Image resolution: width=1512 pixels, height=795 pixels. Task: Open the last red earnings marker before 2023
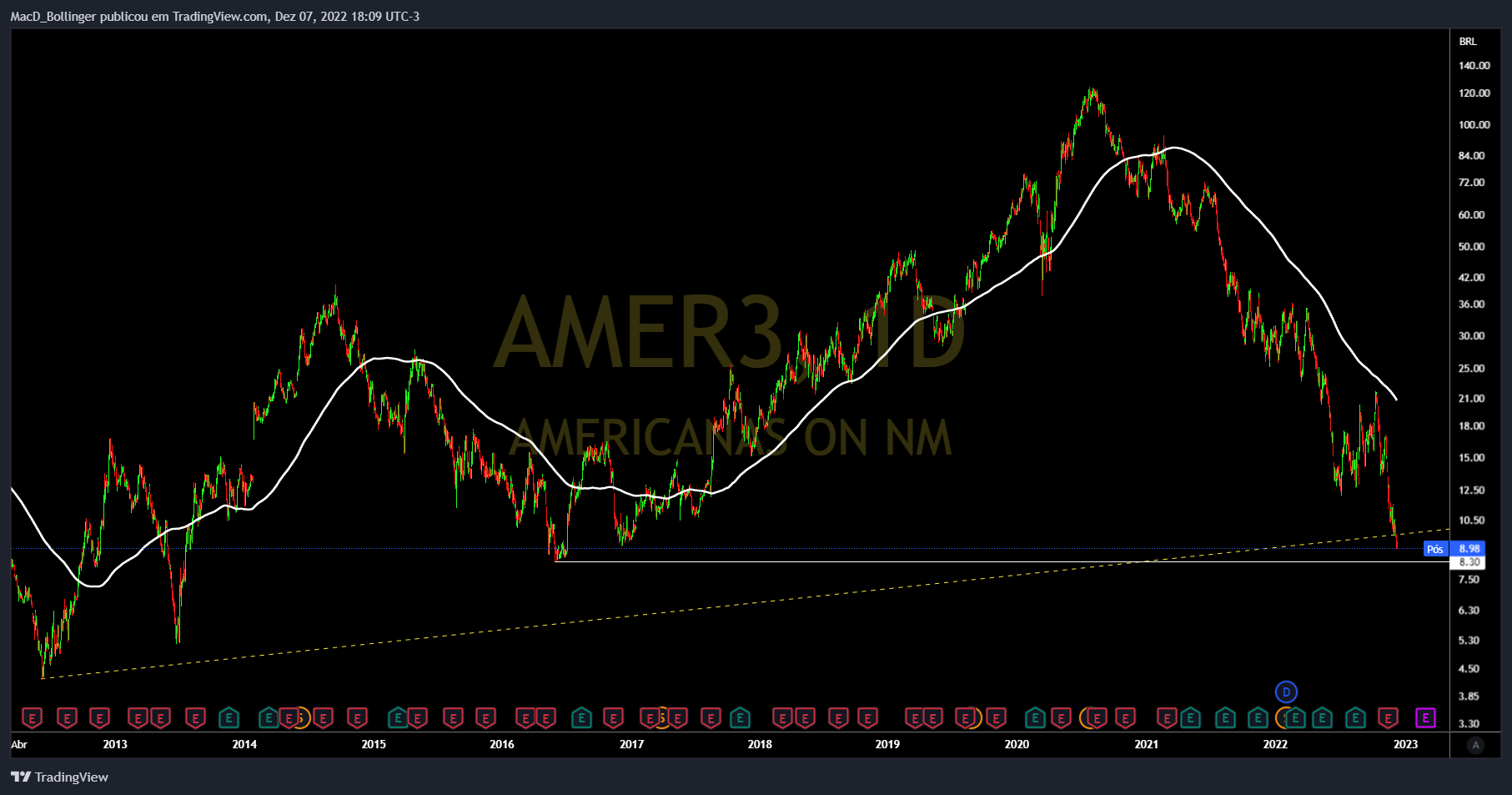[1388, 717]
